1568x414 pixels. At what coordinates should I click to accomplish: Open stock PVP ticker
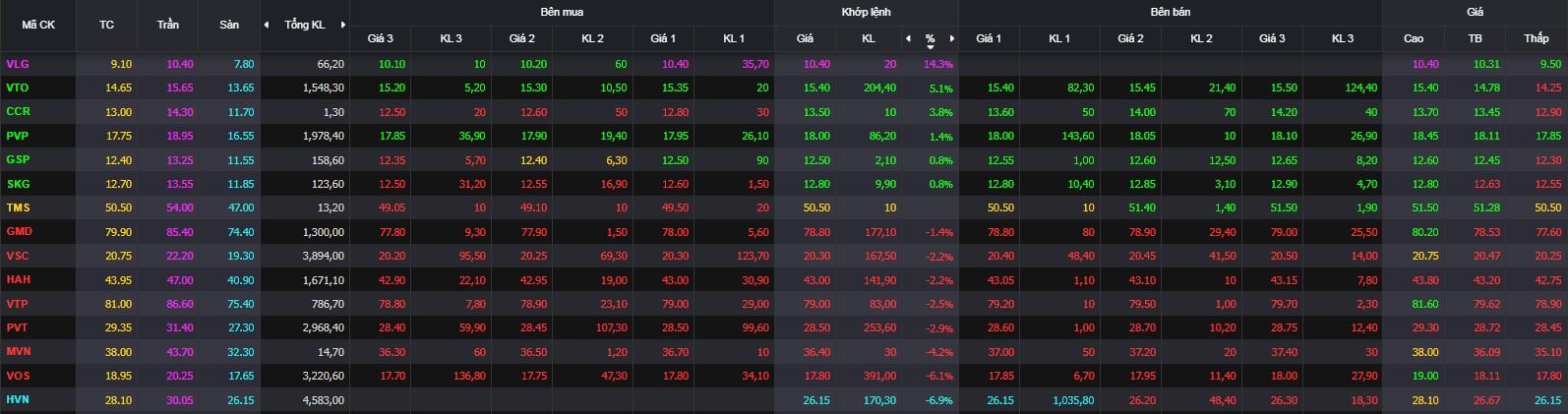pos(18,136)
